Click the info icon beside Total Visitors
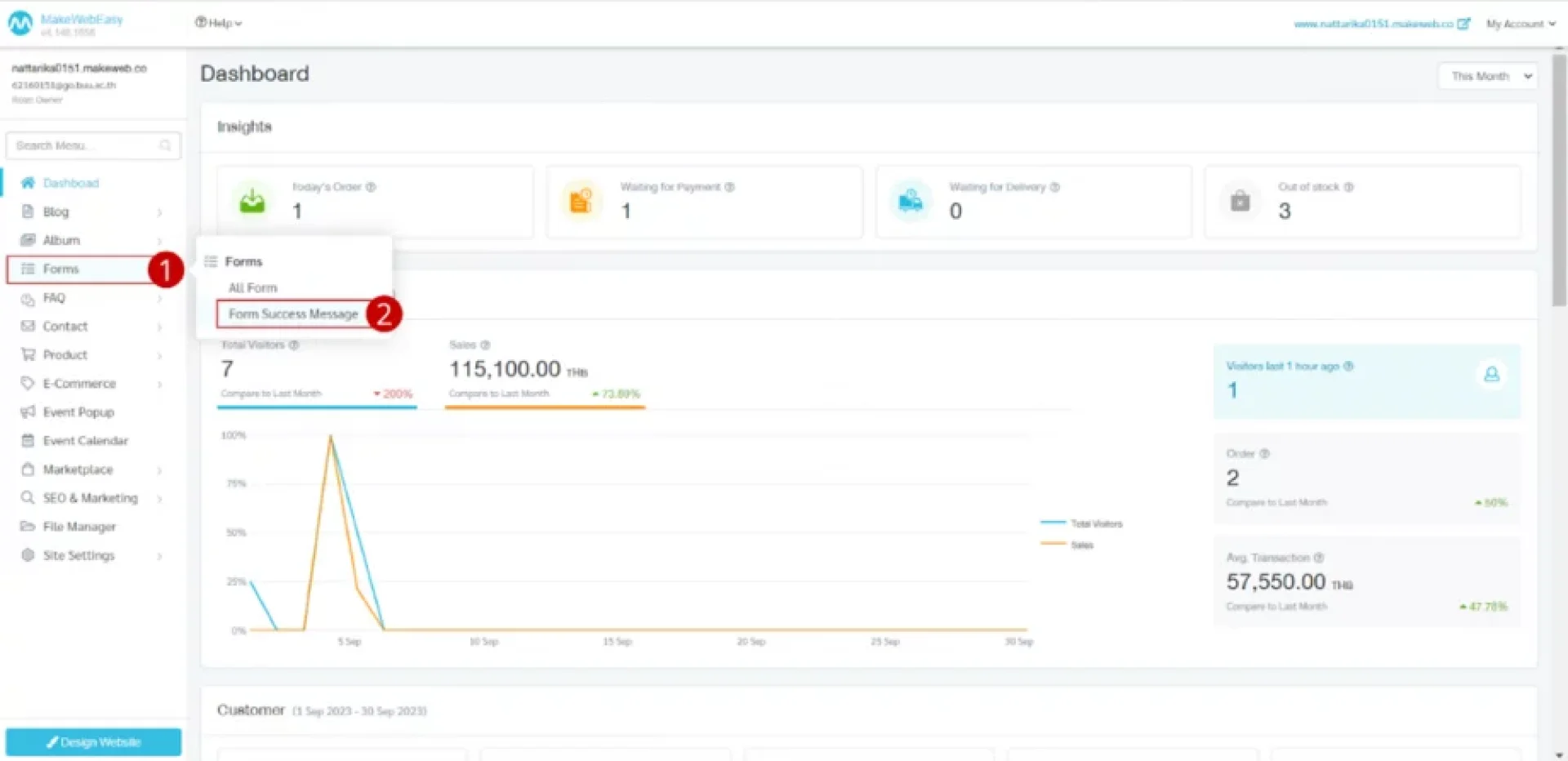 tap(294, 345)
